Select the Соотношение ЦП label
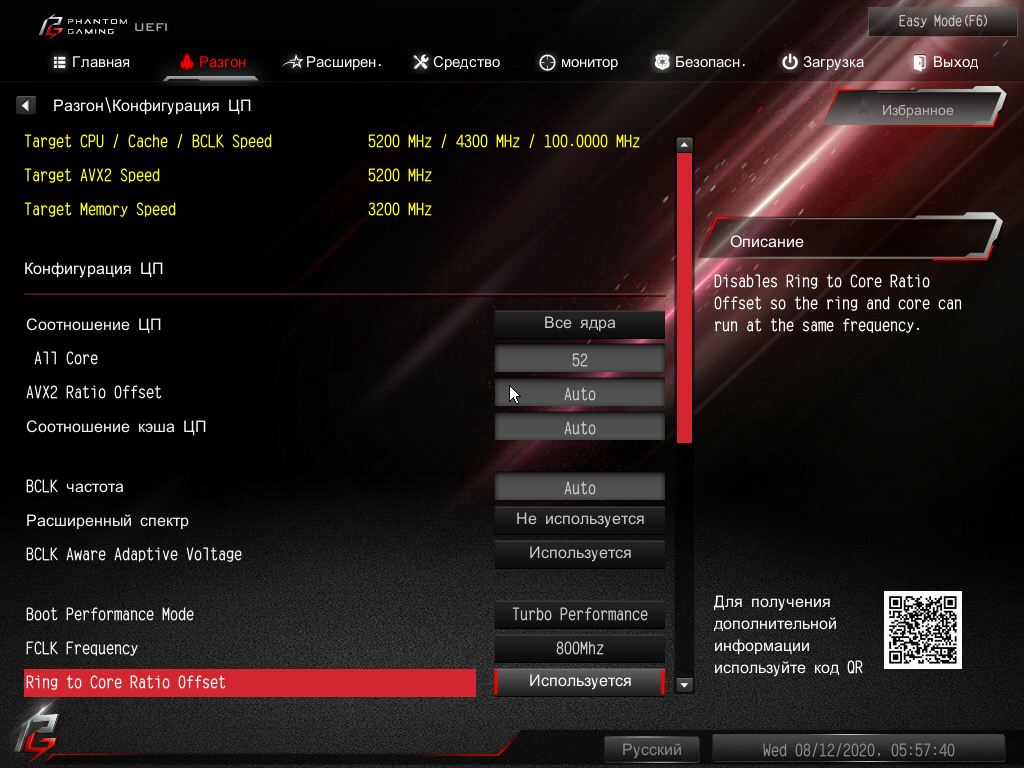This screenshot has width=1024, height=768. [x=93, y=325]
